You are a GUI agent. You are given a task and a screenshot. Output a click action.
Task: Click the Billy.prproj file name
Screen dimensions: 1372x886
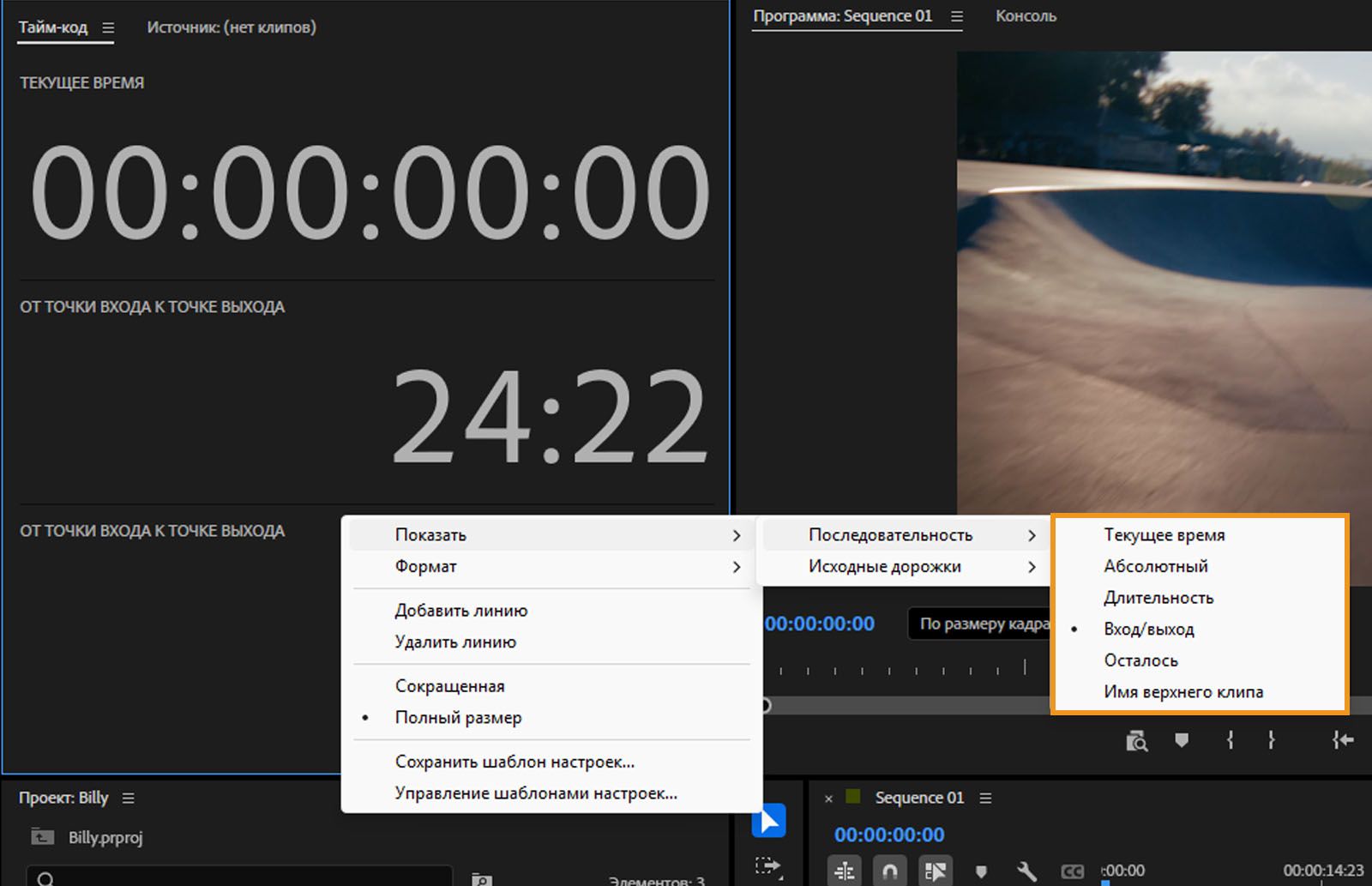click(105, 837)
